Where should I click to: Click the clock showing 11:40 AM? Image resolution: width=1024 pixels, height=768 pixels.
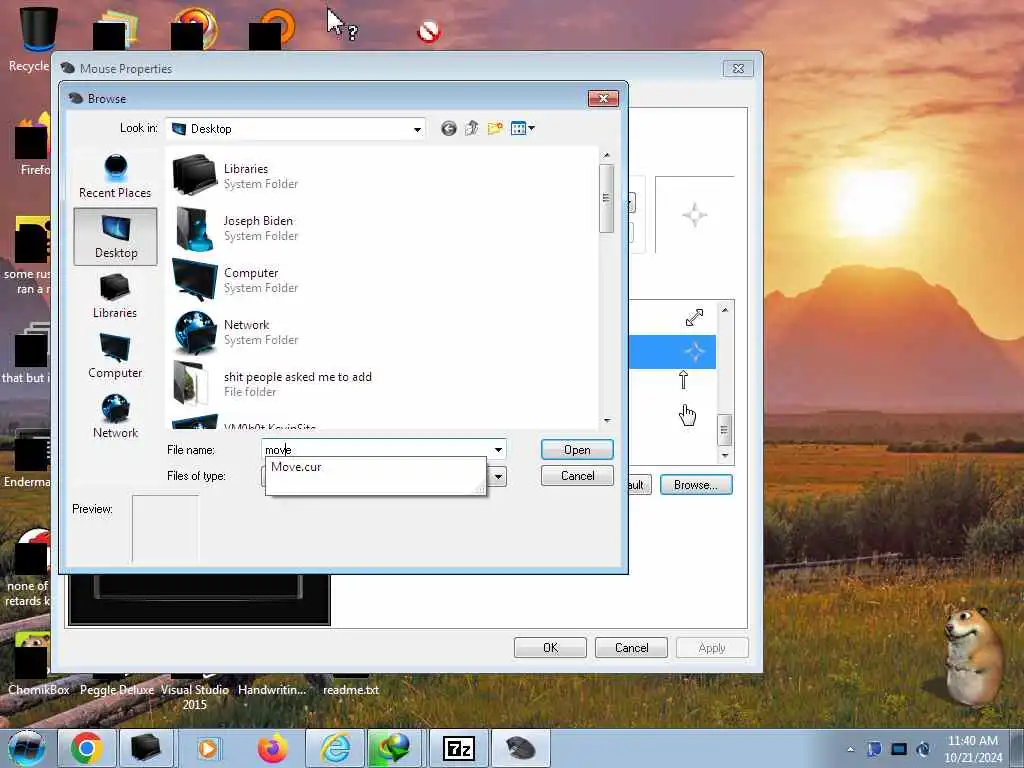click(x=972, y=748)
